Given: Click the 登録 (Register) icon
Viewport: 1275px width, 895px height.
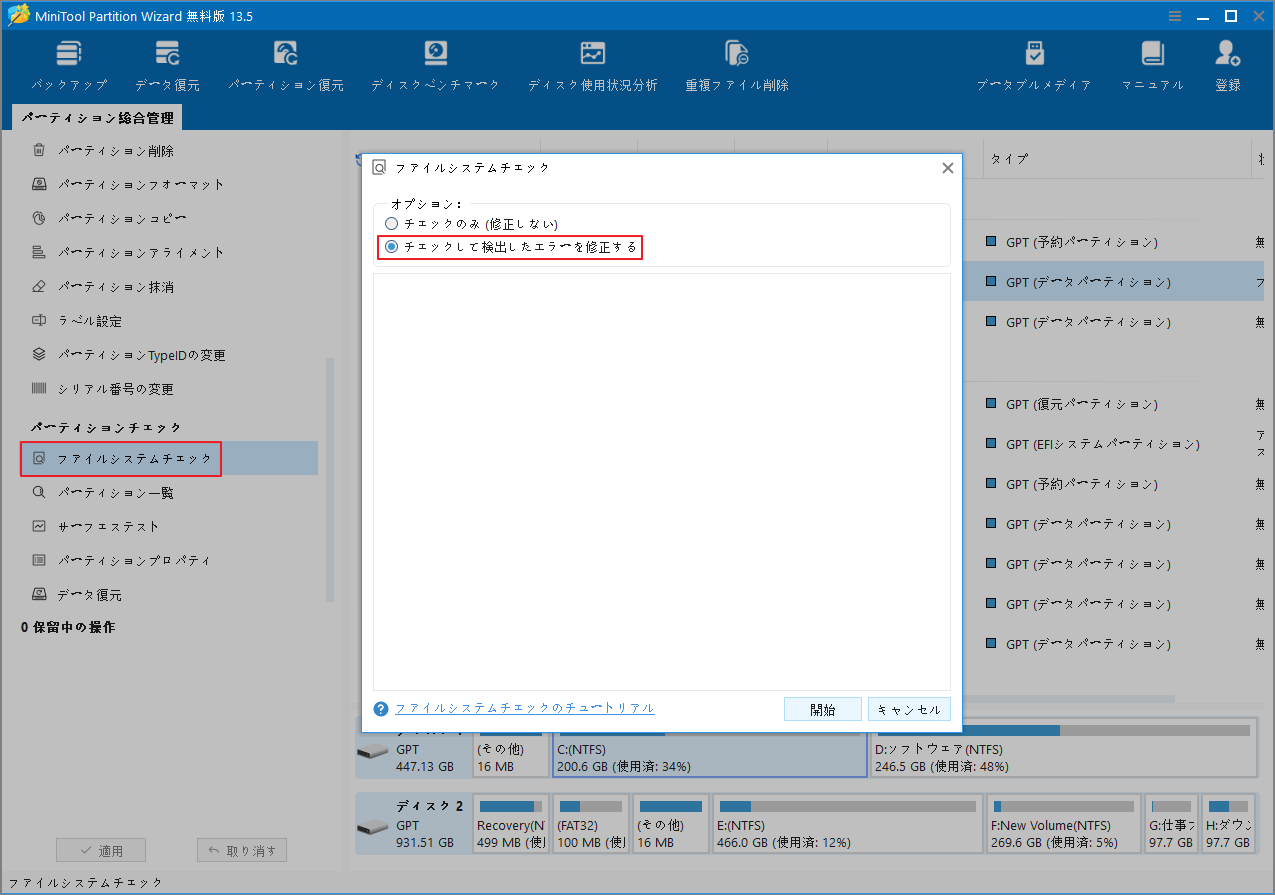Looking at the screenshot, I should click(1227, 62).
